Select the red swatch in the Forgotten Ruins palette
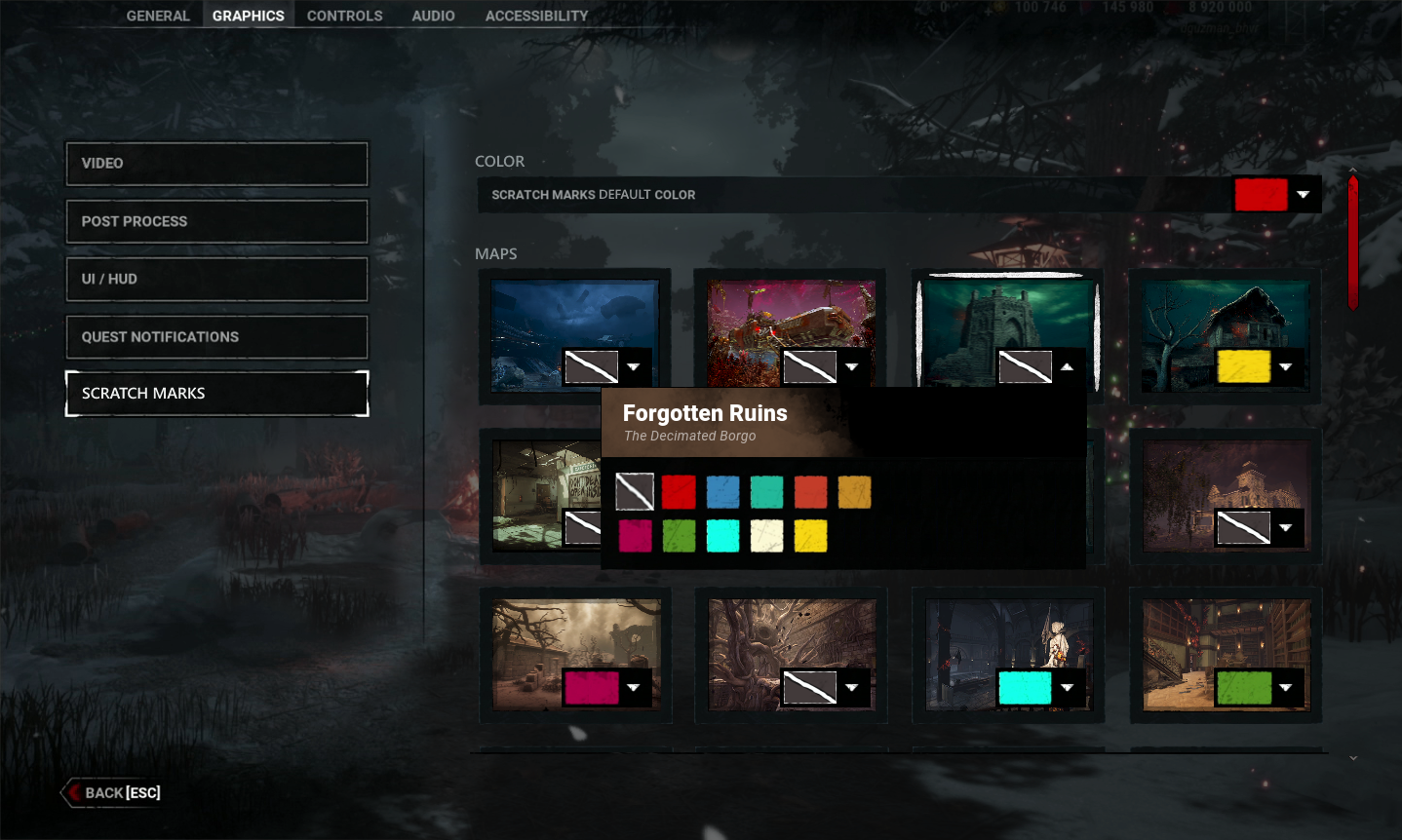Screen dimensions: 1402x840 coord(679,492)
